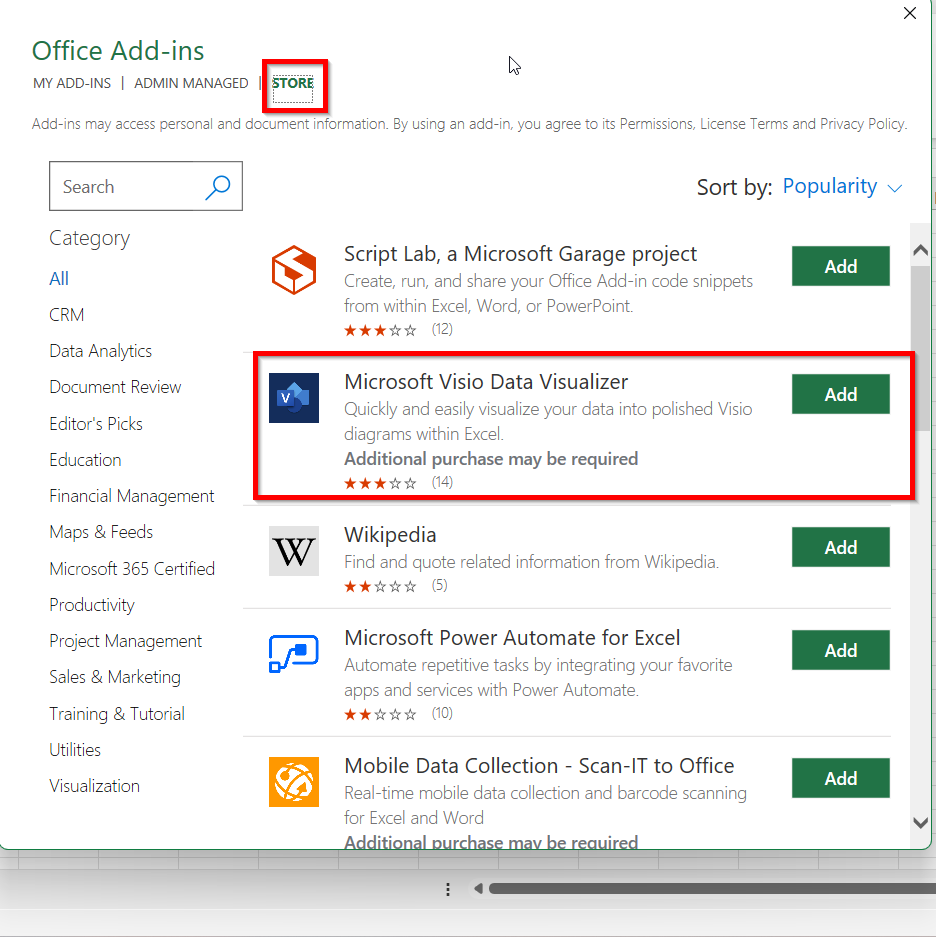Choose the Education category
The image size is (936, 937).
pos(85,460)
